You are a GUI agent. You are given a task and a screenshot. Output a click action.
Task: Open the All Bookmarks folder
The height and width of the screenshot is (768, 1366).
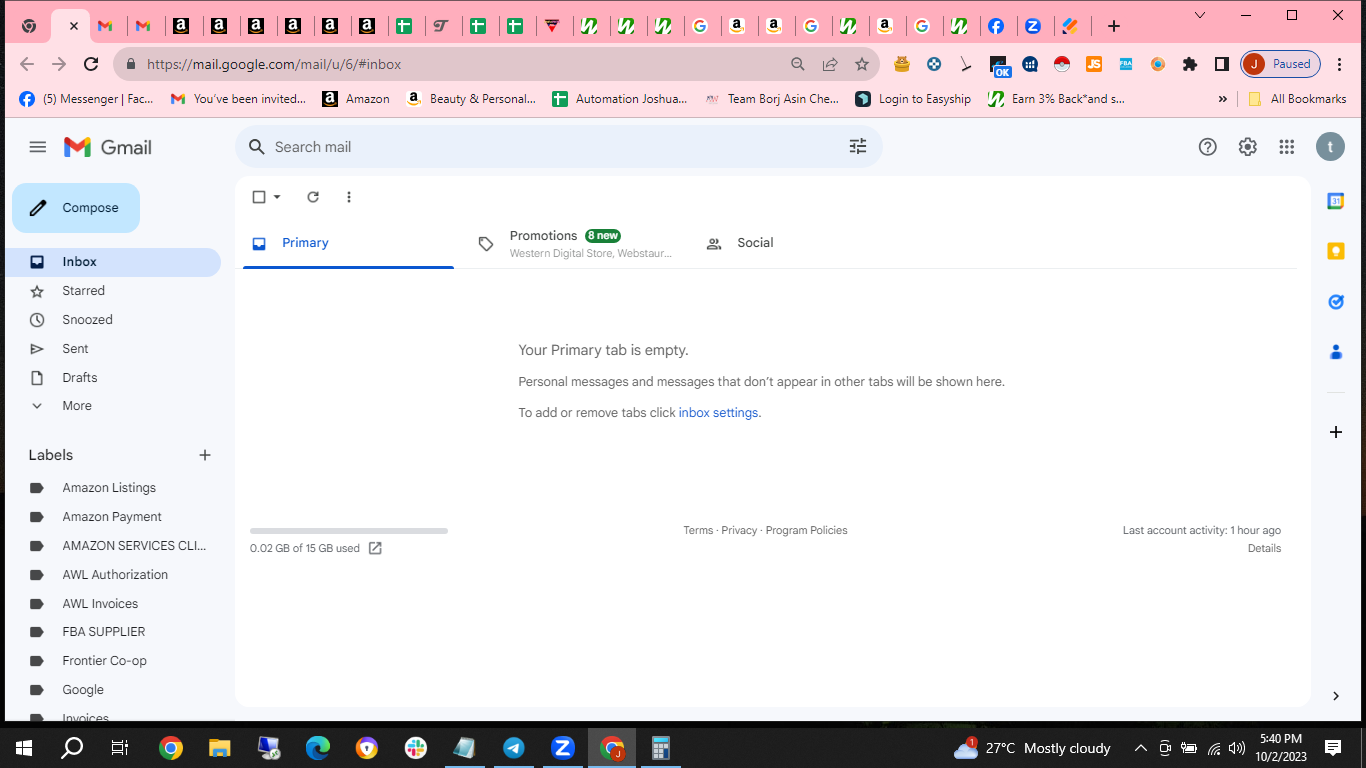(x=1297, y=99)
